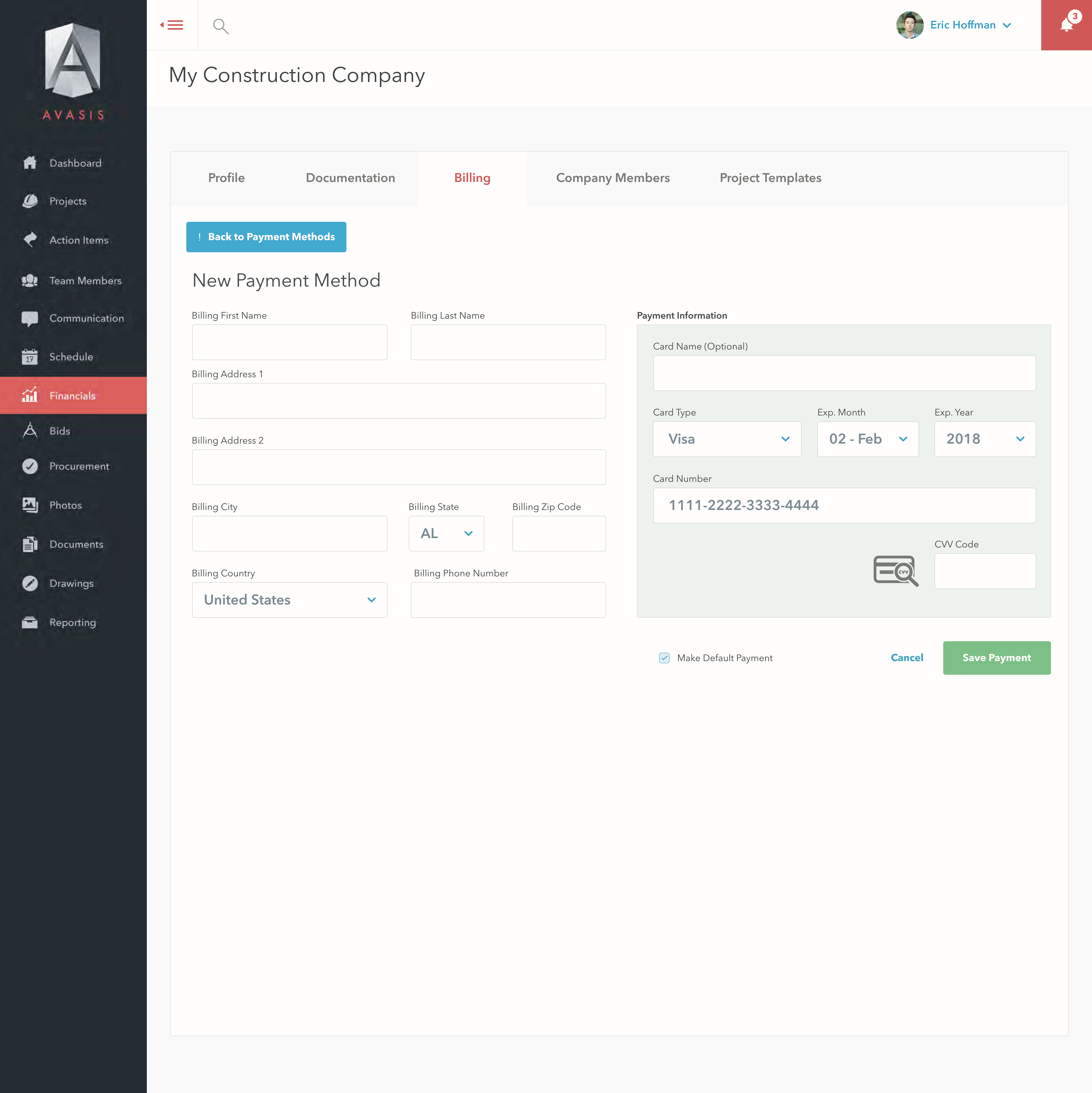1092x1093 pixels.
Task: Click the Bids compass icon
Action: (x=30, y=431)
